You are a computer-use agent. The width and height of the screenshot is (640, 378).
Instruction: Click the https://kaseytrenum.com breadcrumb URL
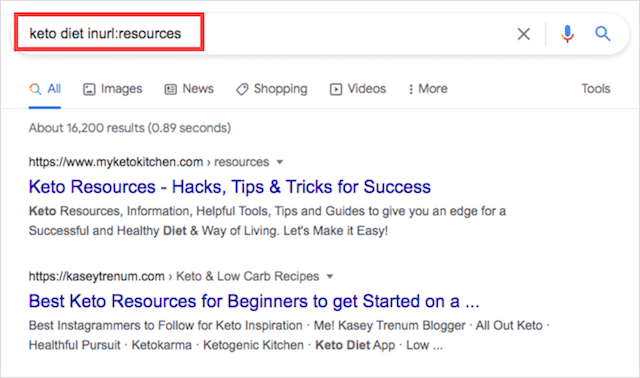pos(96,276)
